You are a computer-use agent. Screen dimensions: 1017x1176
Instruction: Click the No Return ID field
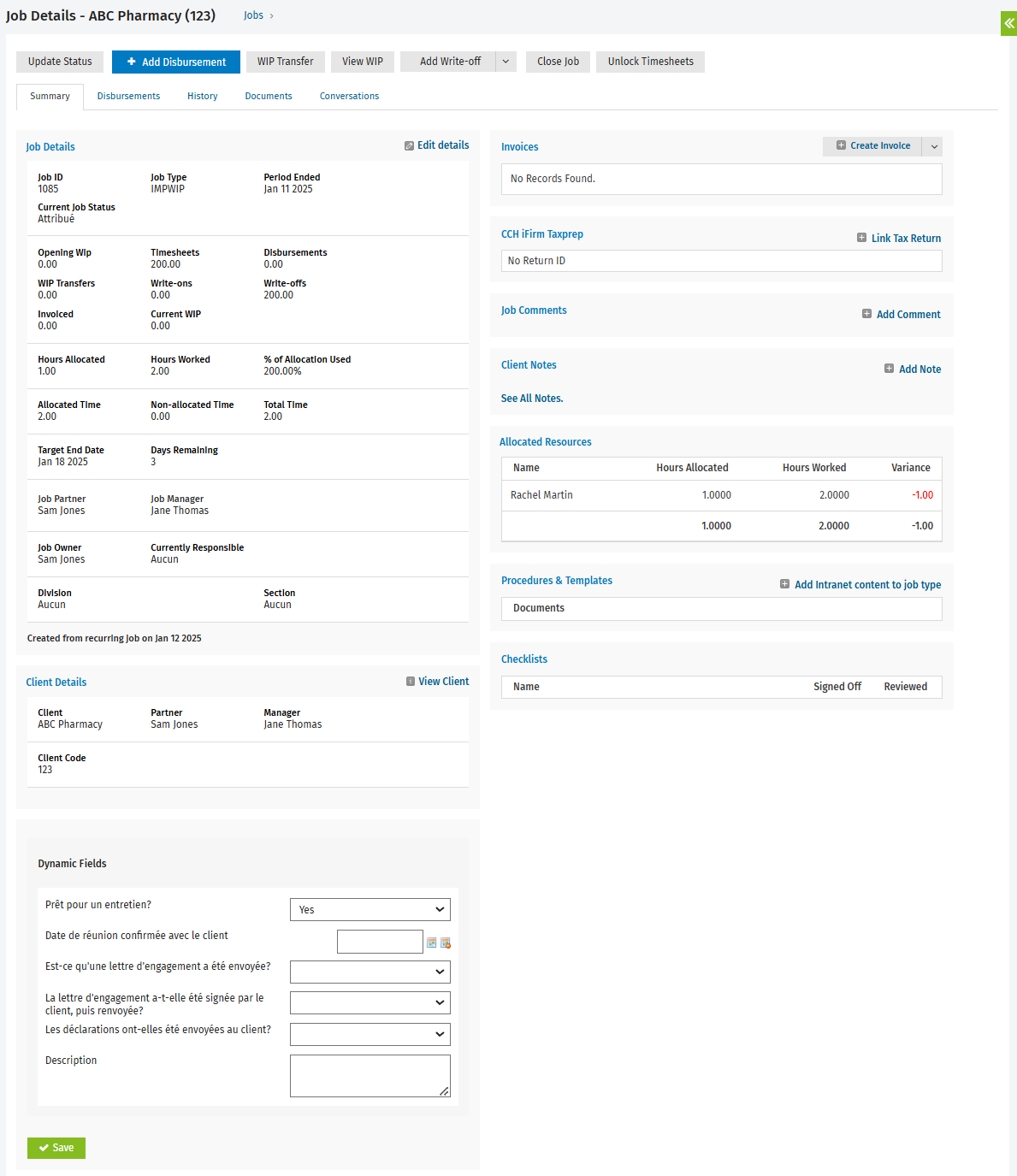[x=721, y=261]
